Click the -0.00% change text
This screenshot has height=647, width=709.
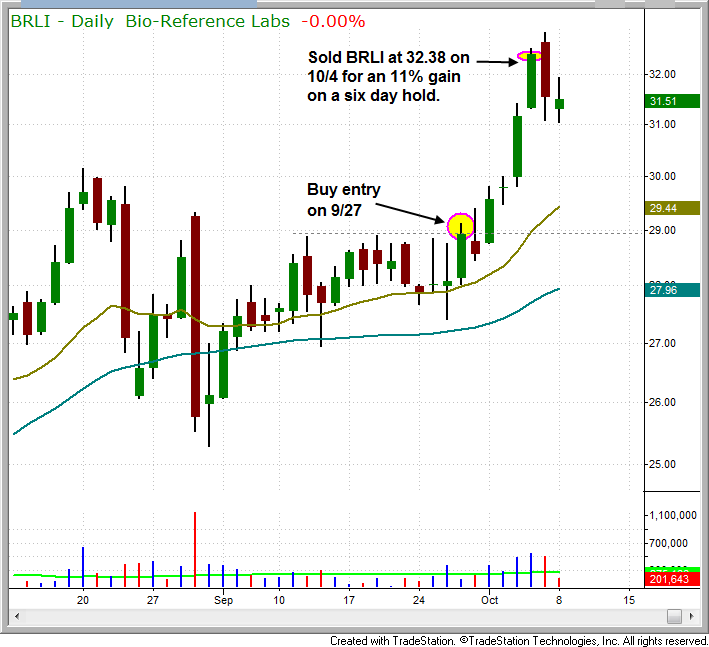(x=333, y=21)
